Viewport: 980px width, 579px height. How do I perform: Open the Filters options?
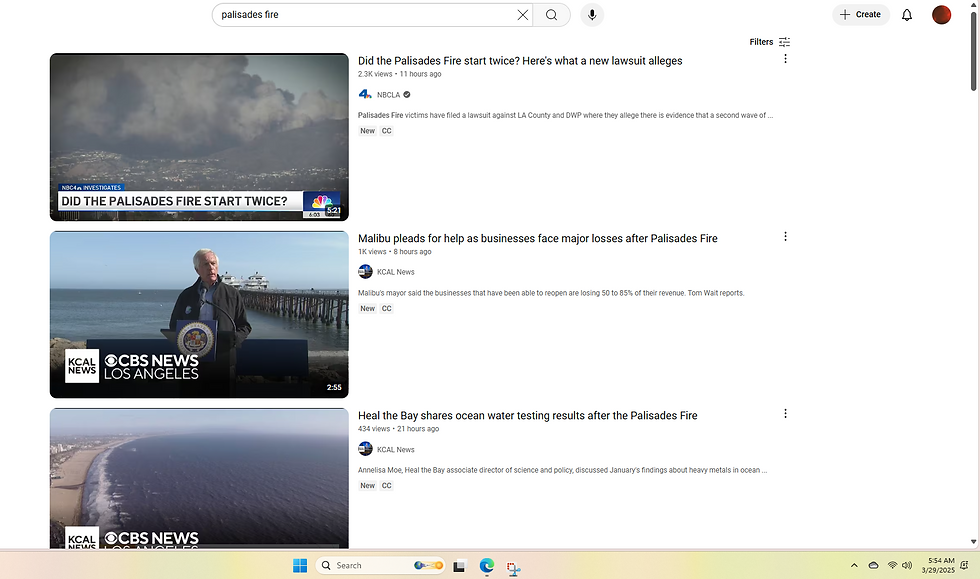click(770, 42)
